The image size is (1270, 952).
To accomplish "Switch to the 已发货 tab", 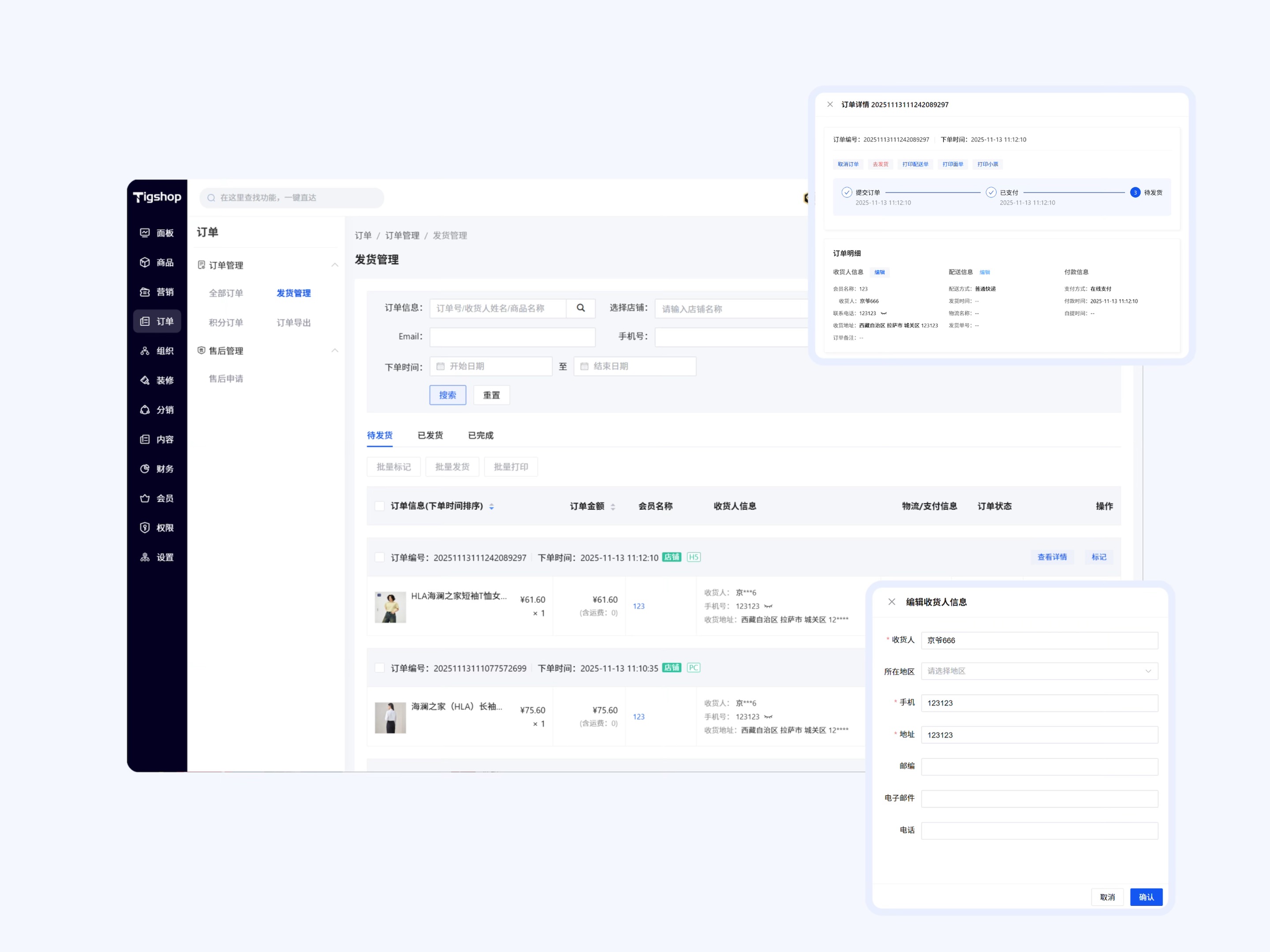I will 430,435.
